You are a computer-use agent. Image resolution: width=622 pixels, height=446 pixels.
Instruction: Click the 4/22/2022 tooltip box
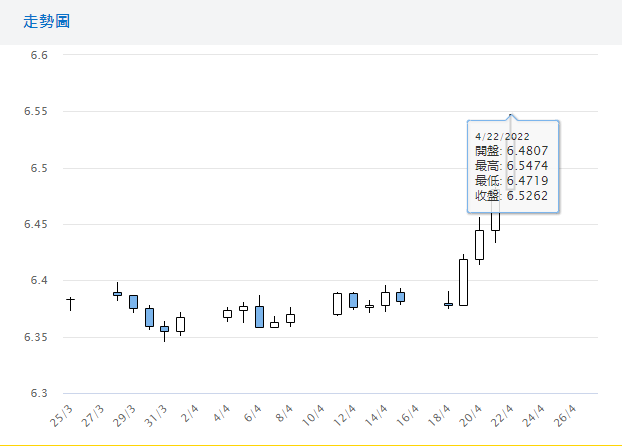tap(513, 166)
